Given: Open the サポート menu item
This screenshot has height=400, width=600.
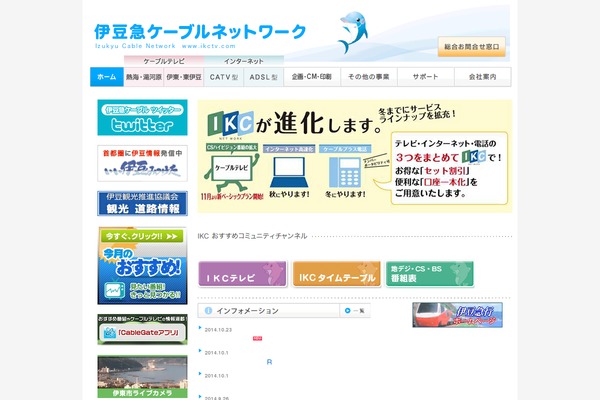Looking at the screenshot, I should click(x=426, y=77).
